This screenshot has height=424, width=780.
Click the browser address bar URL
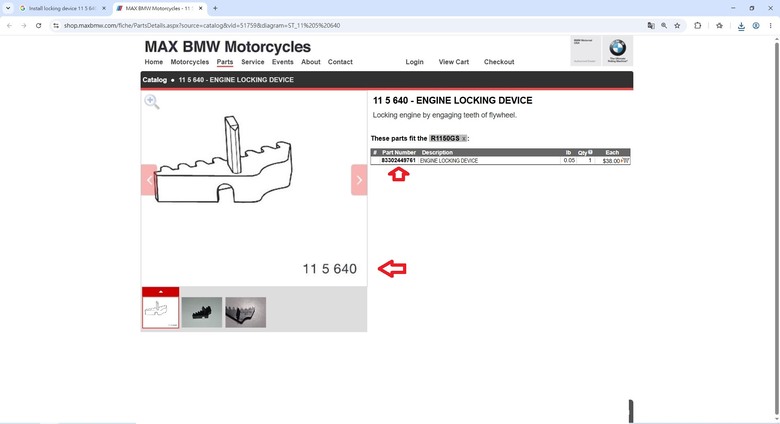coord(202,25)
